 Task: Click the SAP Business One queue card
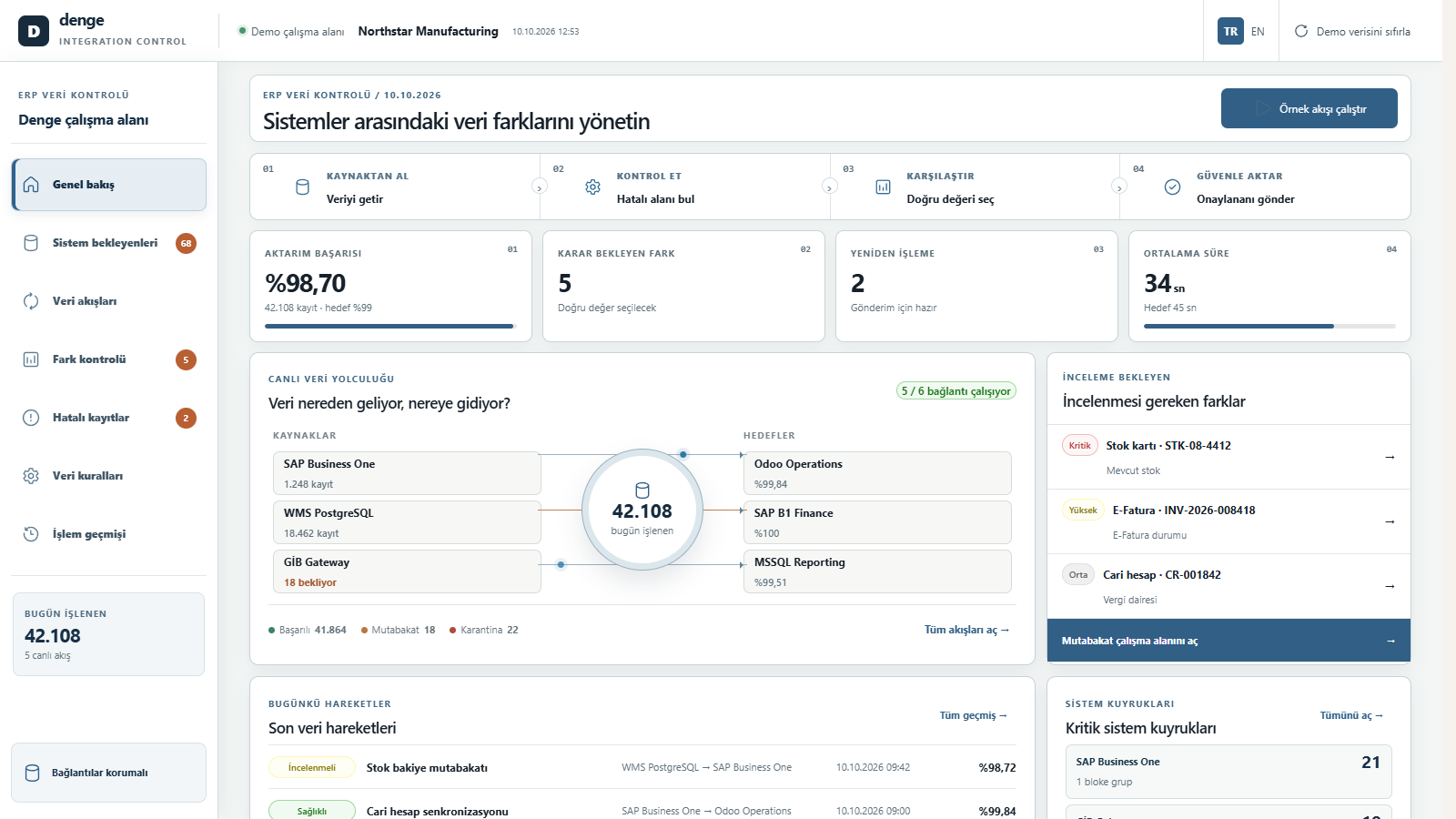1228,772
